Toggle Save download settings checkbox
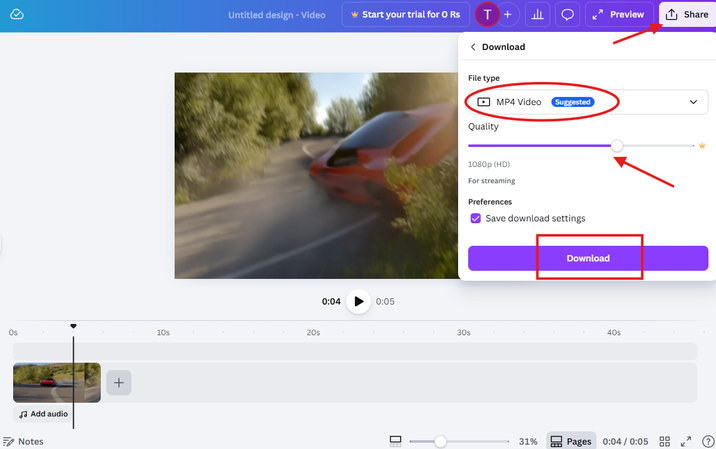 point(475,218)
